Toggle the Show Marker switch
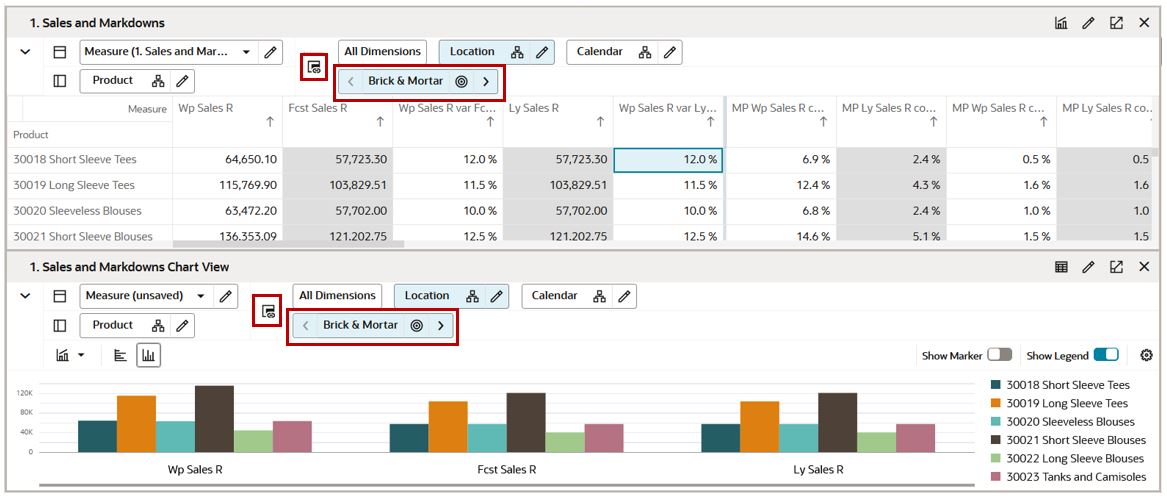 (1000, 355)
